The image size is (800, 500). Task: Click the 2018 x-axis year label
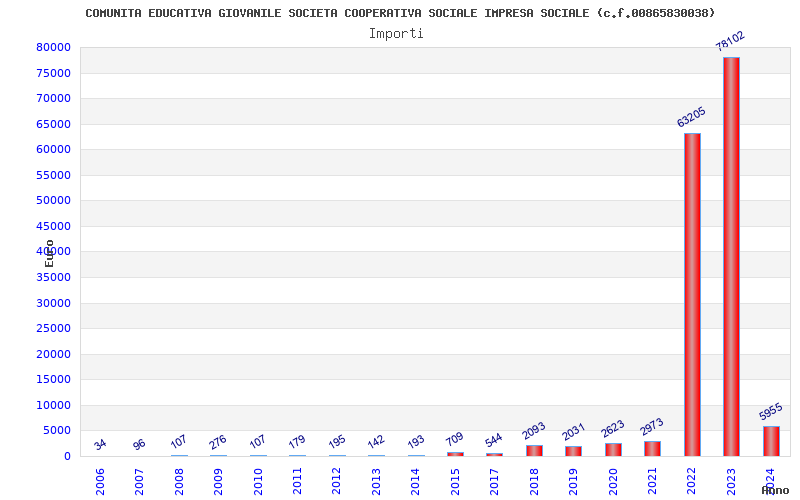[534, 481]
